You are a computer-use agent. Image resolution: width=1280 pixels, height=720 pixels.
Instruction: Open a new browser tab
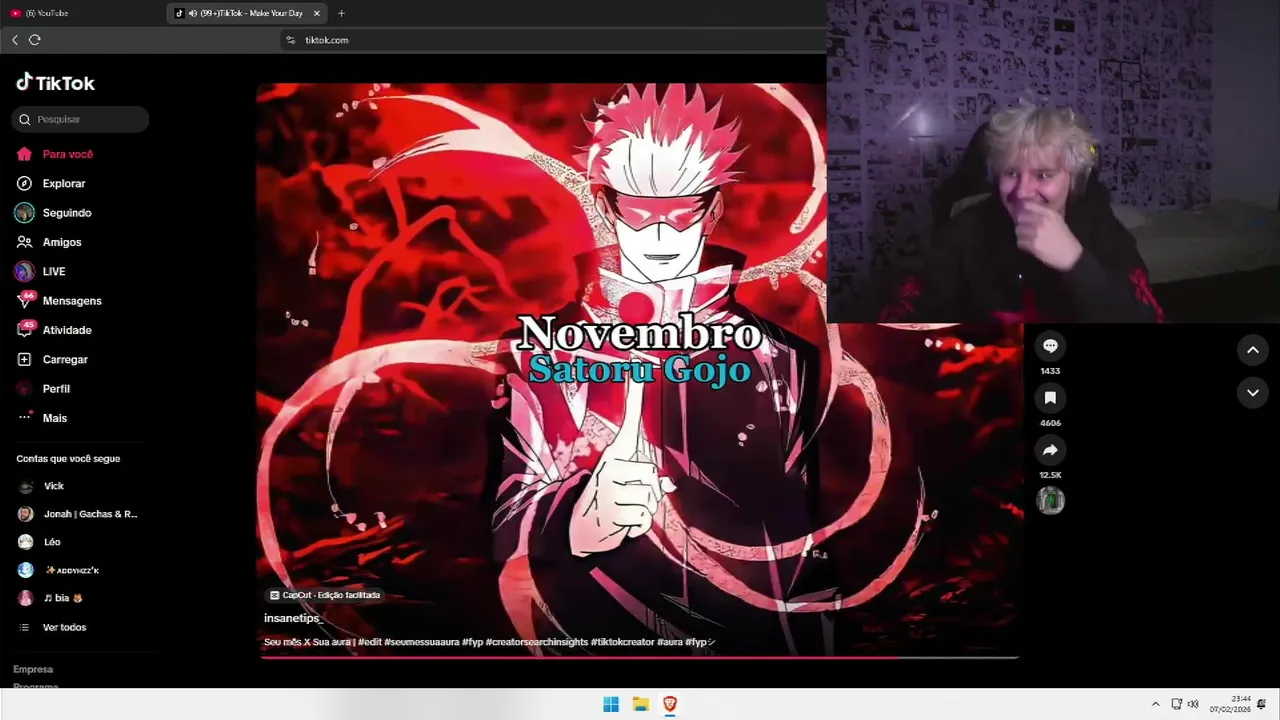point(341,13)
